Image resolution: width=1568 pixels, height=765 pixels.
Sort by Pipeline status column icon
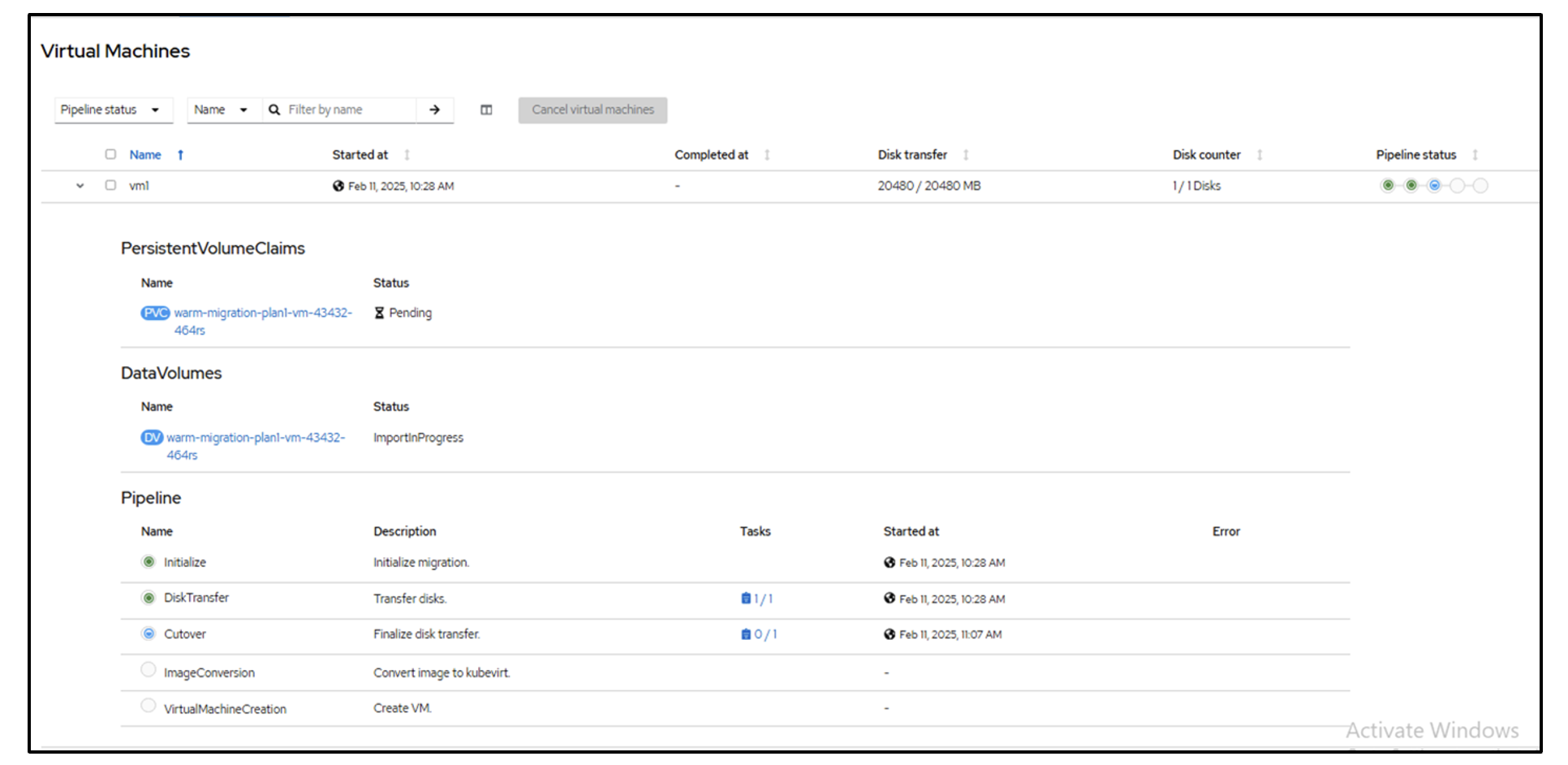tap(1475, 155)
